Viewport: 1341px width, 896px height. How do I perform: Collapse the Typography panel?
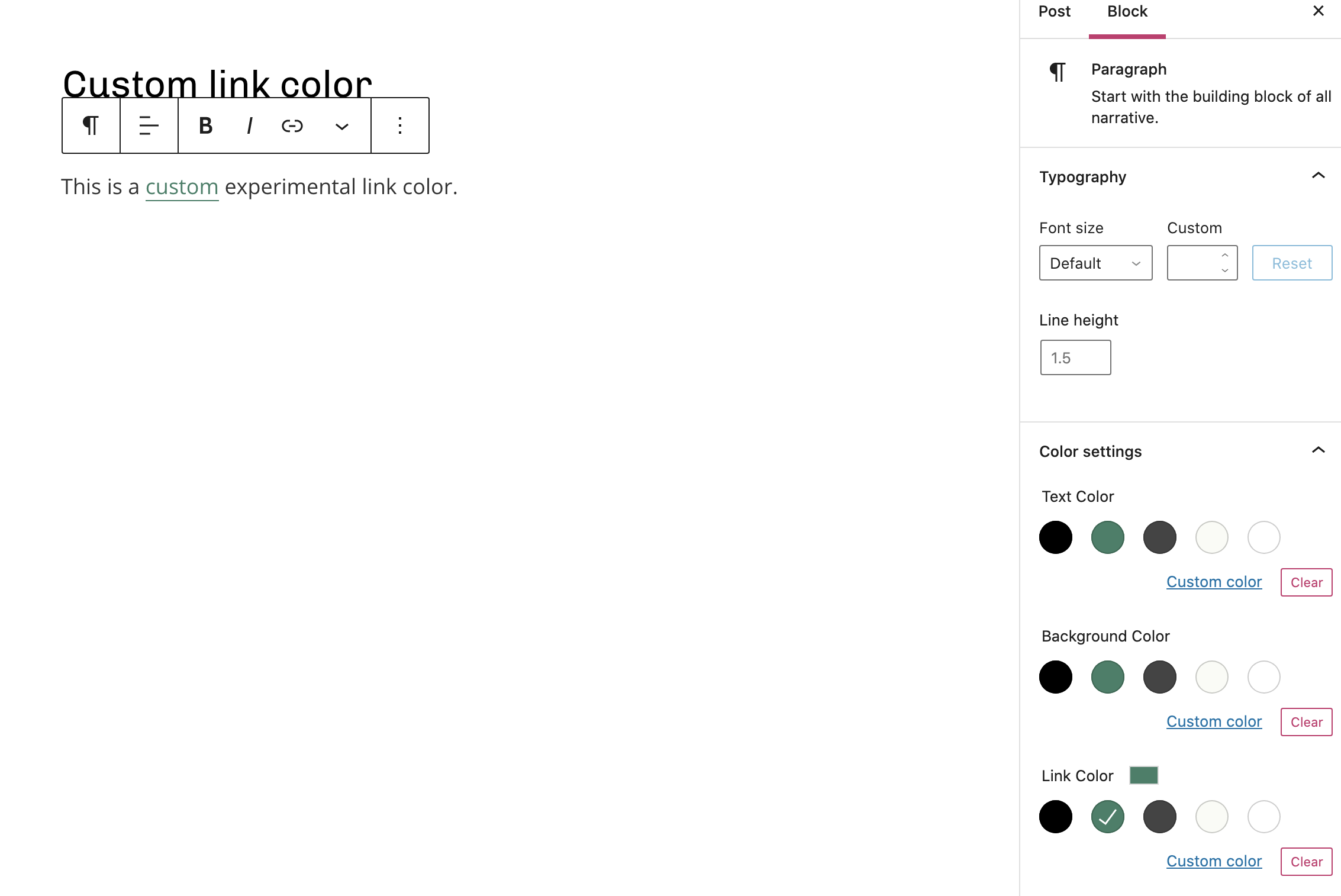pos(1318,176)
